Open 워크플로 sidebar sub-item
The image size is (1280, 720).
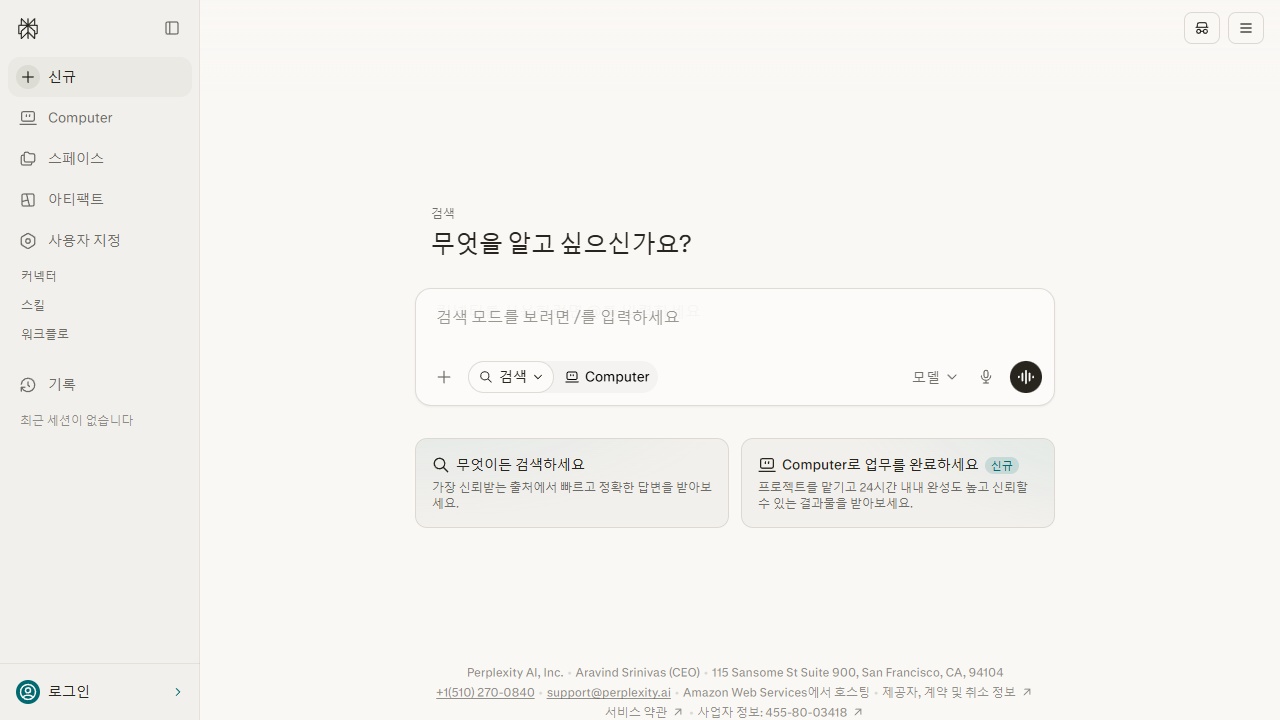click(x=45, y=334)
